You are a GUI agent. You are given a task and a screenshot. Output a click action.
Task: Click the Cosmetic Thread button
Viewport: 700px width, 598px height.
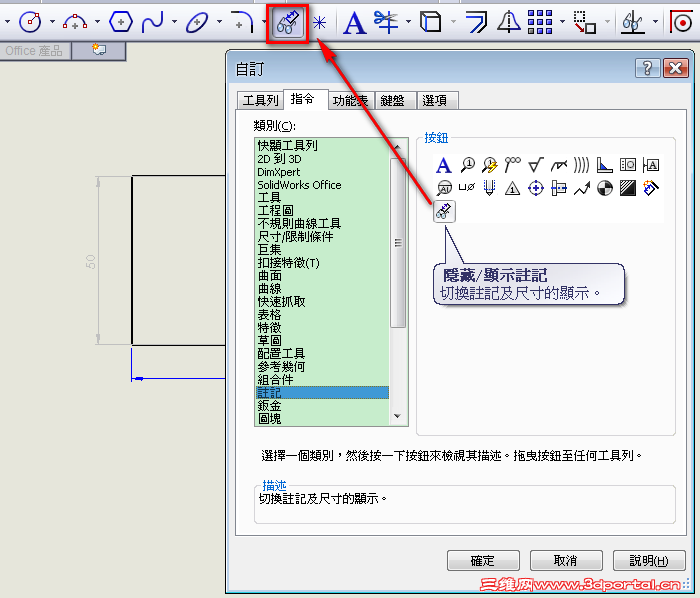[489, 188]
